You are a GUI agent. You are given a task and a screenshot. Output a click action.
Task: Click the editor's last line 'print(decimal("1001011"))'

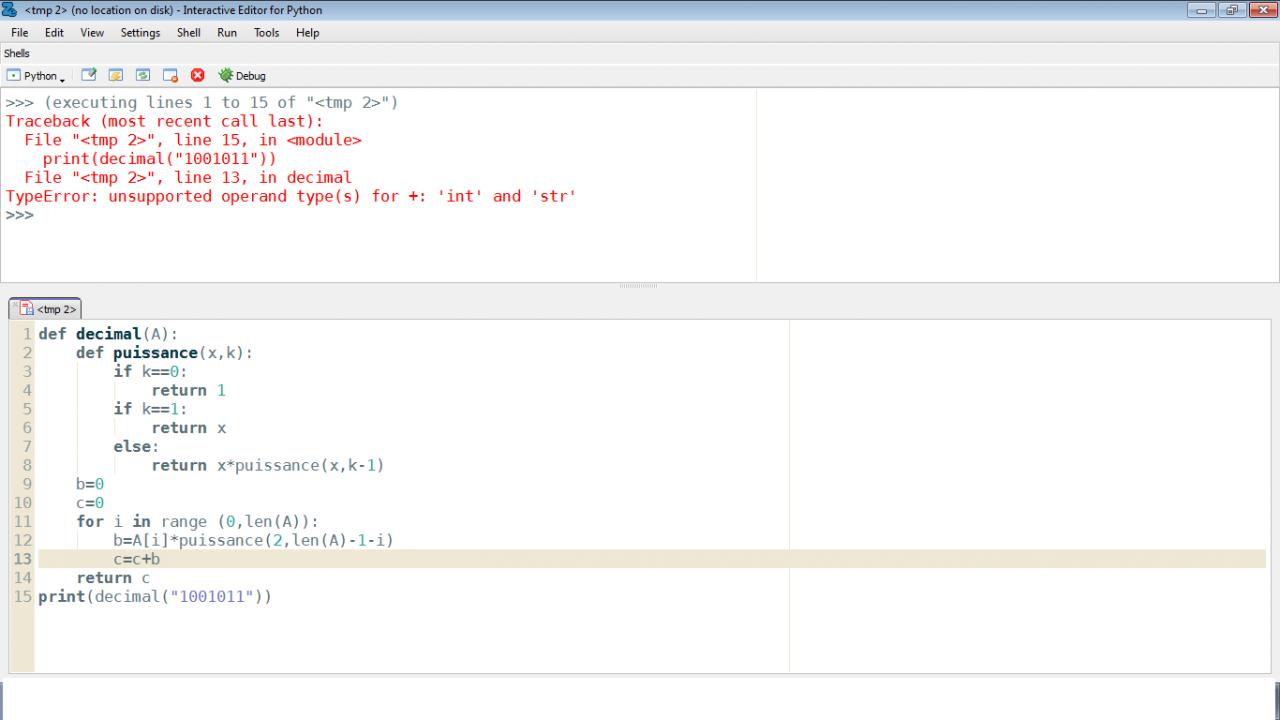coord(155,597)
